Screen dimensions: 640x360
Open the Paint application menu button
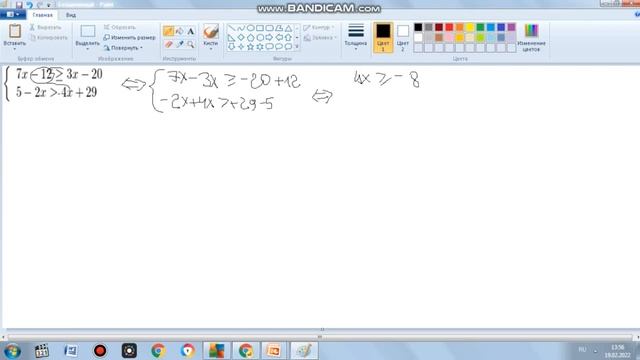[x=13, y=15]
